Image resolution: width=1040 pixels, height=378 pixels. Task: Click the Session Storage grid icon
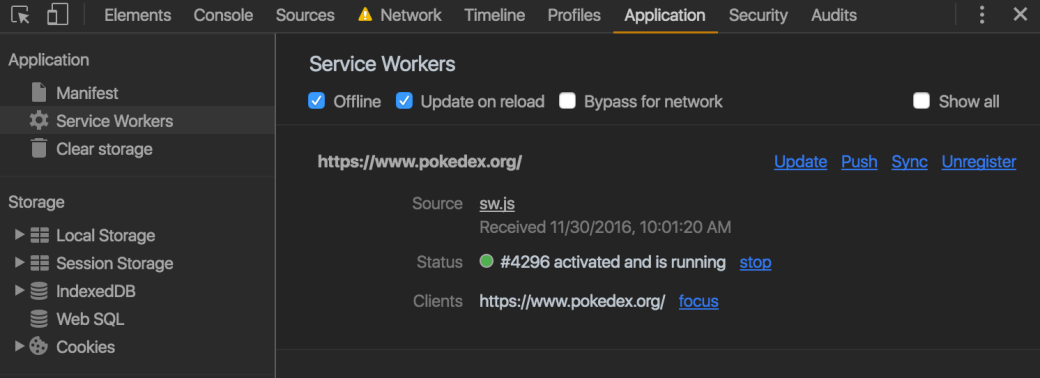tap(40, 263)
